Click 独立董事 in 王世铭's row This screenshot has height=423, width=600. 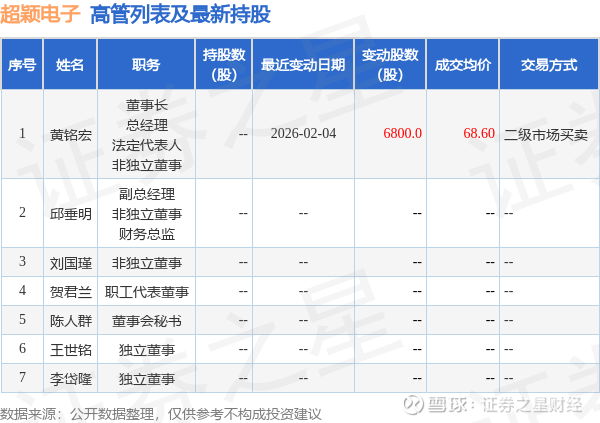click(147, 350)
